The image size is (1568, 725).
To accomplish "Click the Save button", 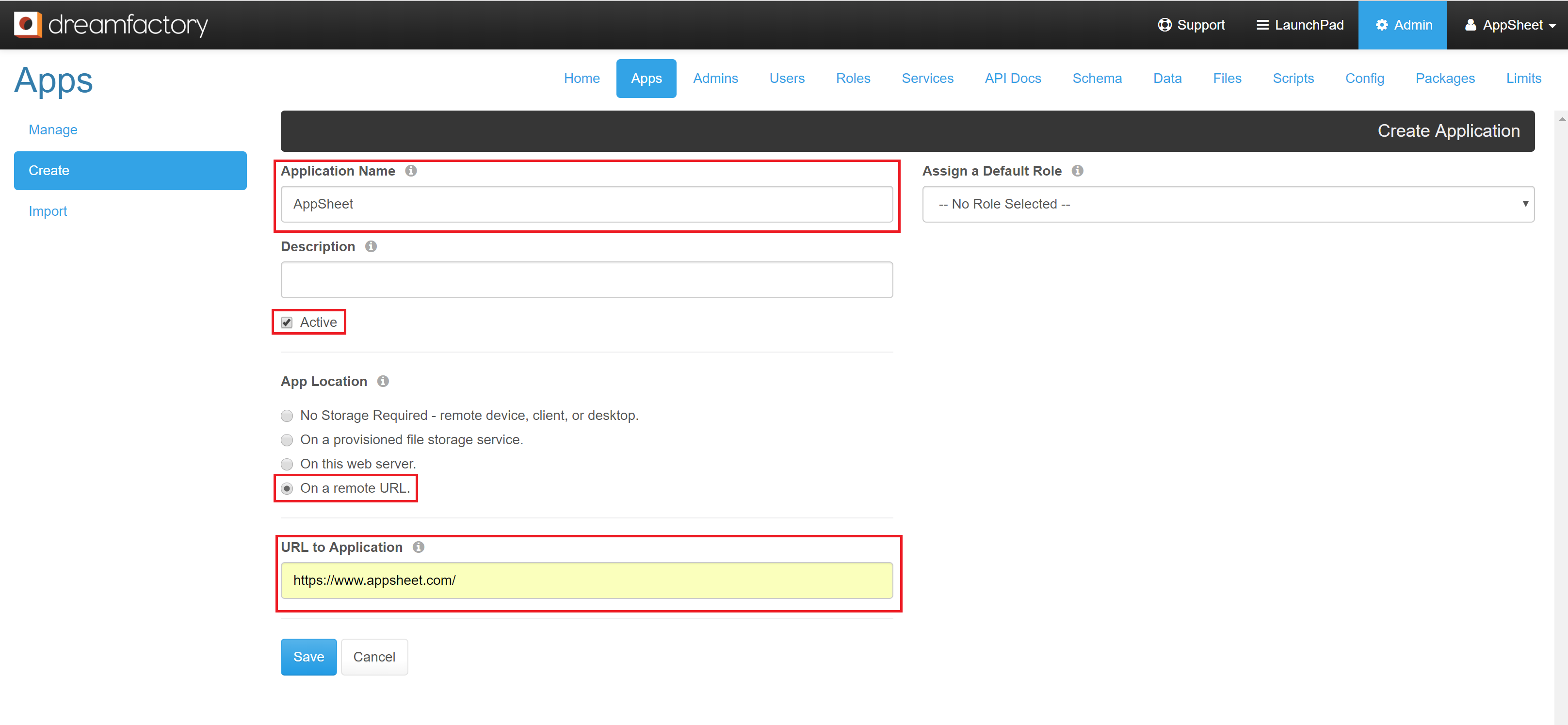I will (308, 657).
